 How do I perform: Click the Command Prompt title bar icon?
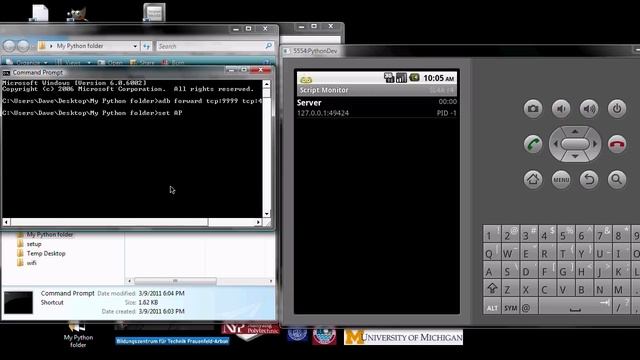point(6,73)
